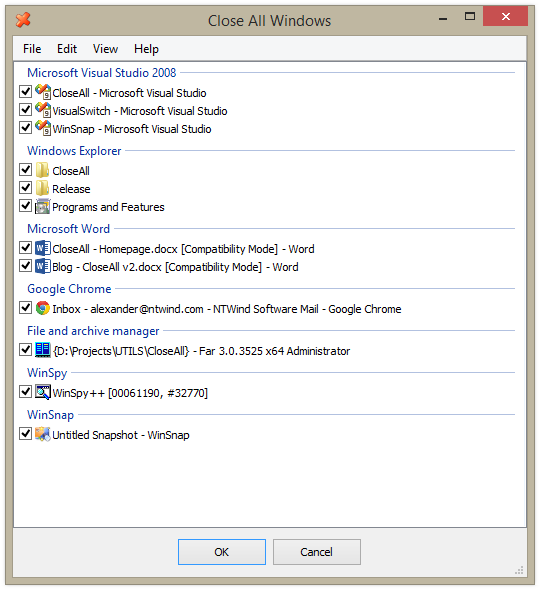Click the Visual Studio icon beside CloseAll entry
Image resolution: width=540 pixels, height=590 pixels.
pos(43,91)
